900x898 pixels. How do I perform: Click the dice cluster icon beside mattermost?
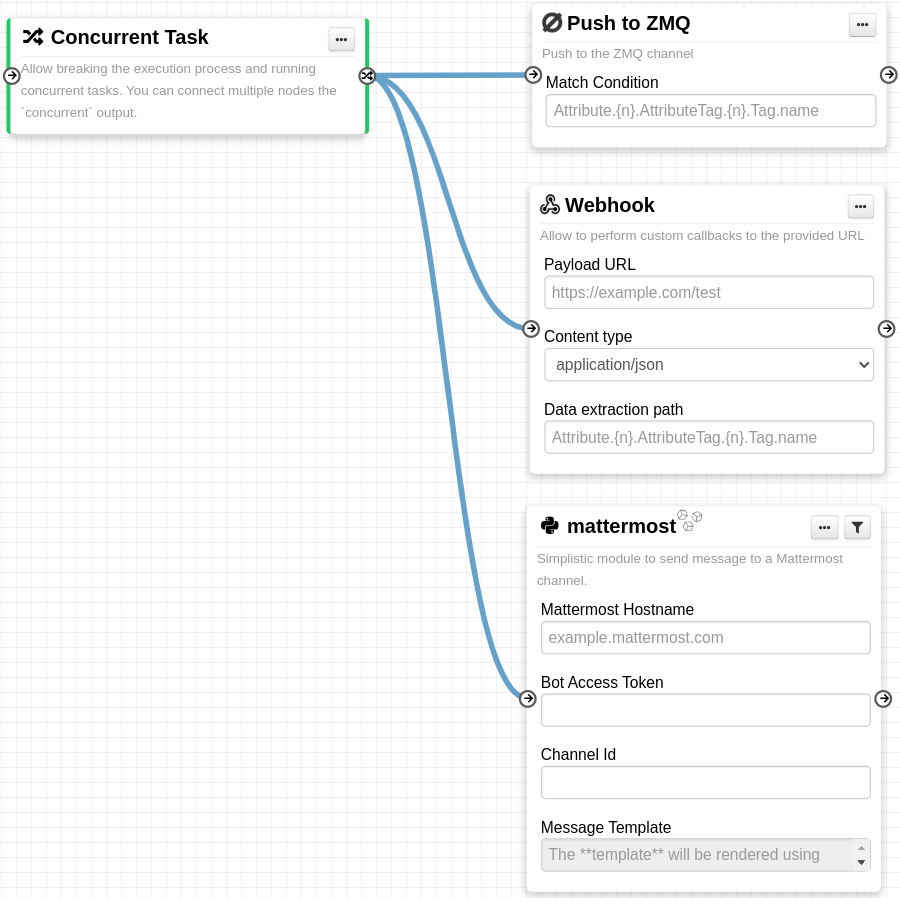tap(689, 519)
